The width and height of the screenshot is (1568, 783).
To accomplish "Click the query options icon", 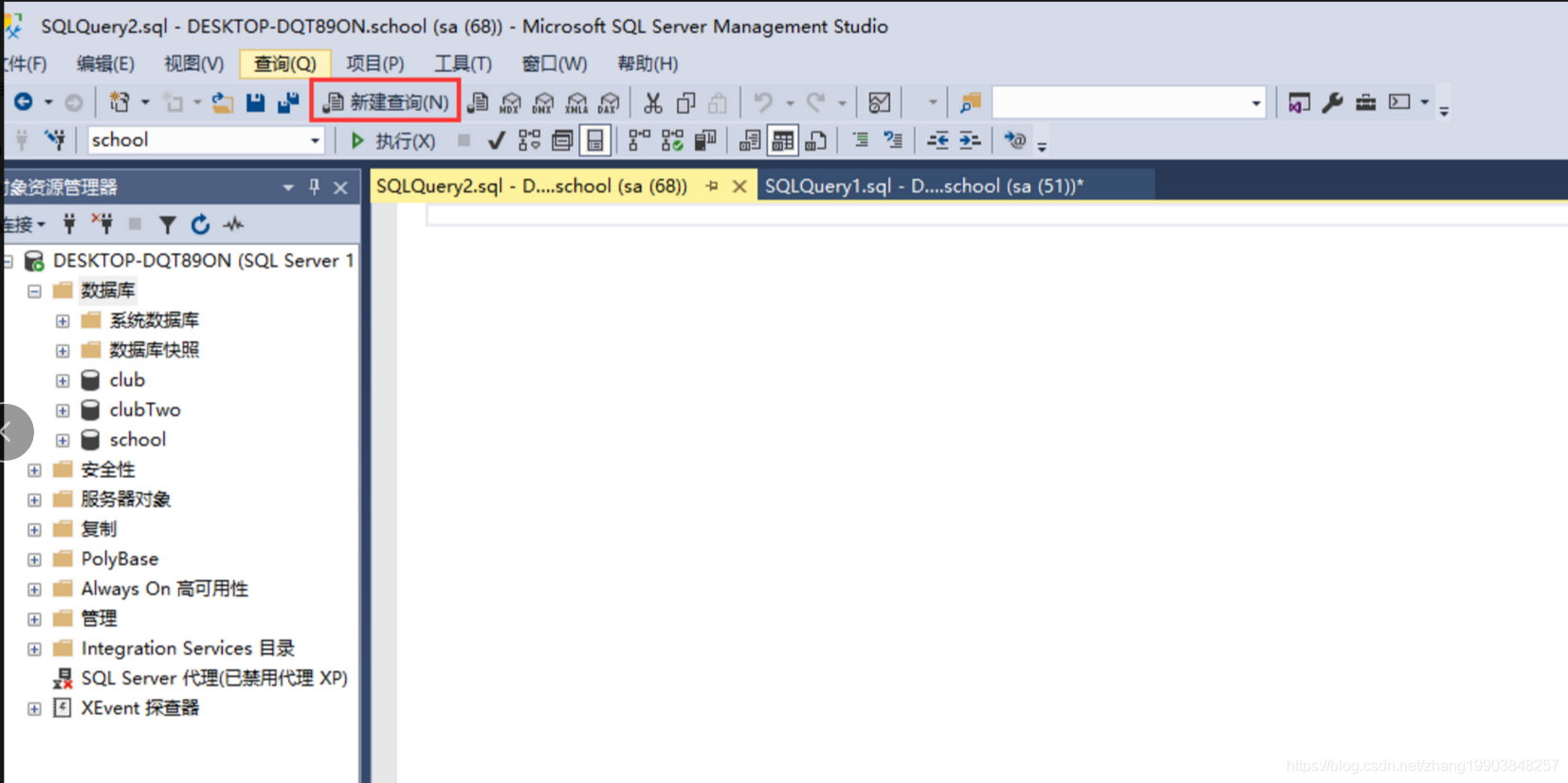I will [562, 141].
